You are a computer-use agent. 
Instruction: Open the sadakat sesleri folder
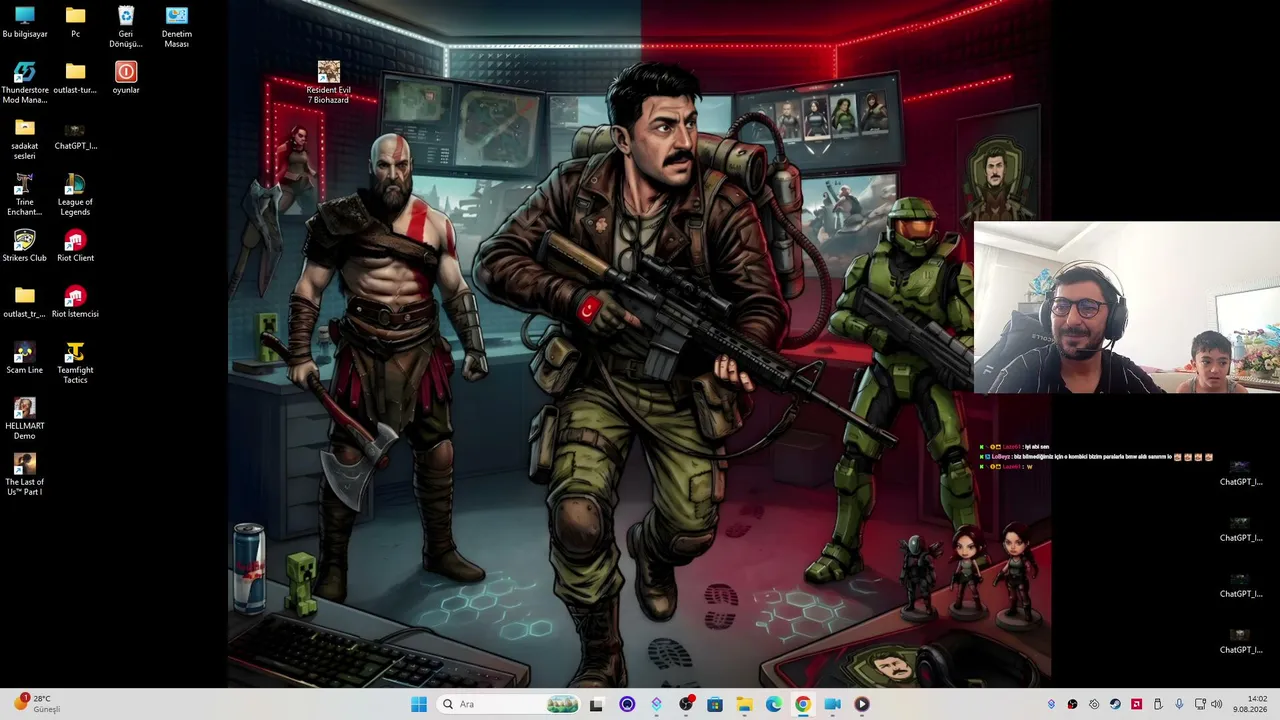pyautogui.click(x=25, y=139)
